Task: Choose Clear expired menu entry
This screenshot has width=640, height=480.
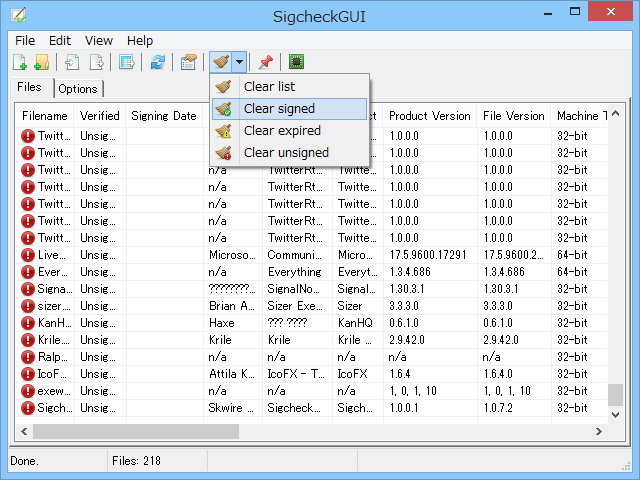Action: [x=289, y=131]
